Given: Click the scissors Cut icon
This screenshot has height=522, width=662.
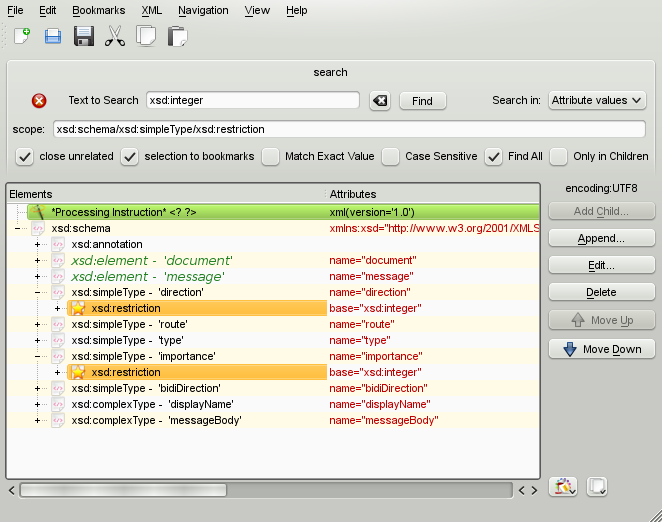Looking at the screenshot, I should pos(115,37).
